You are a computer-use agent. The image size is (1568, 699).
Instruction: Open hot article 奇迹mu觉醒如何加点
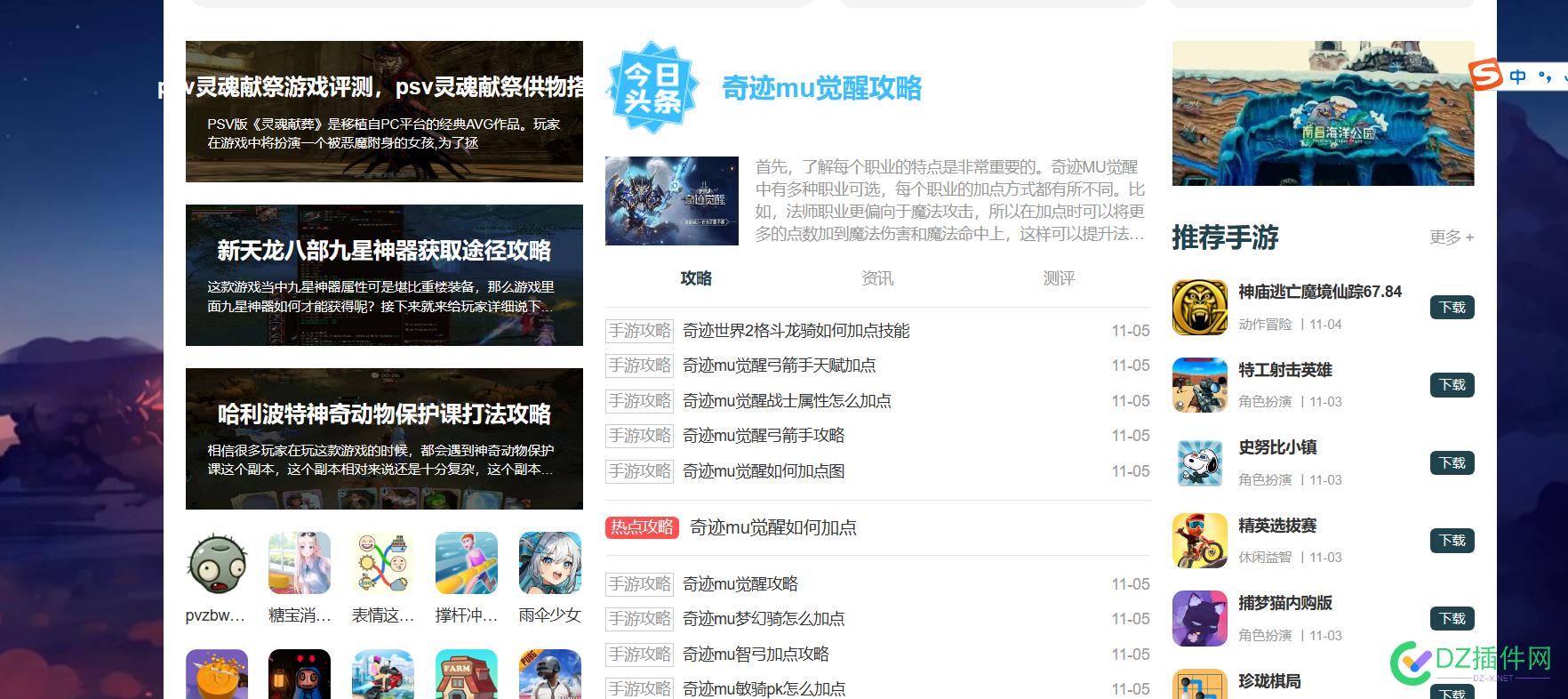click(773, 527)
